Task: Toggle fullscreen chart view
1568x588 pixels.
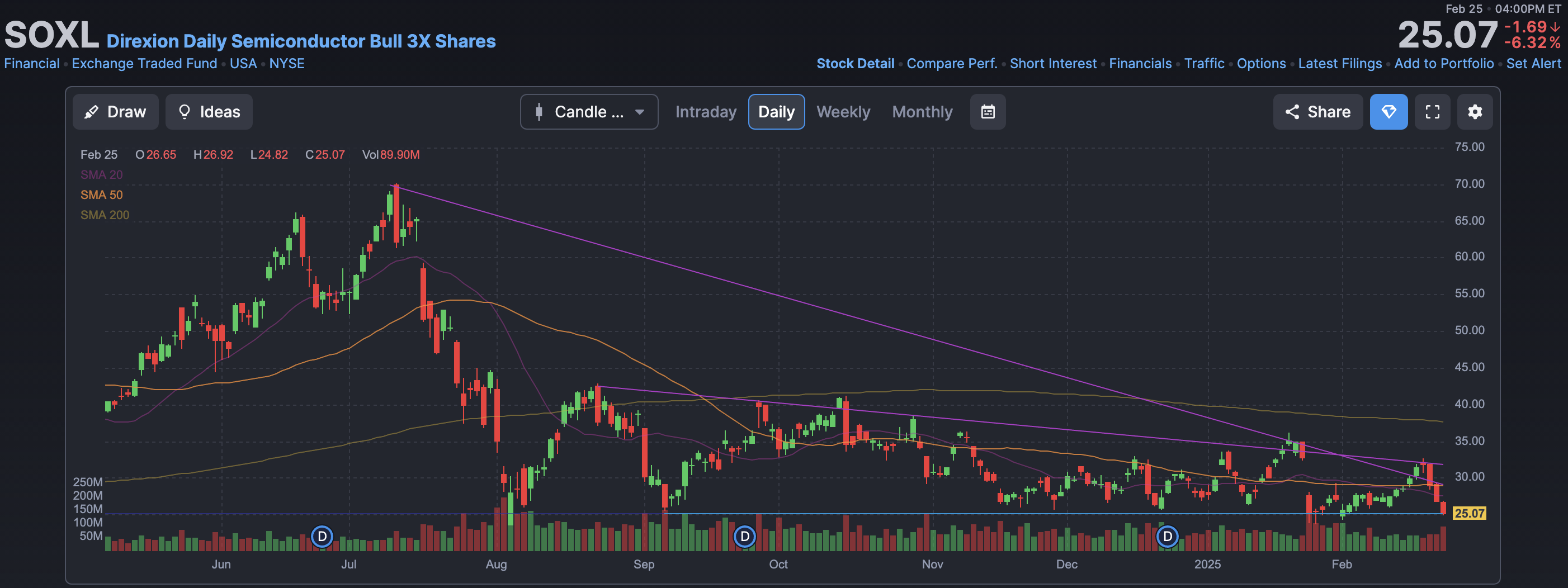Action: point(1432,112)
